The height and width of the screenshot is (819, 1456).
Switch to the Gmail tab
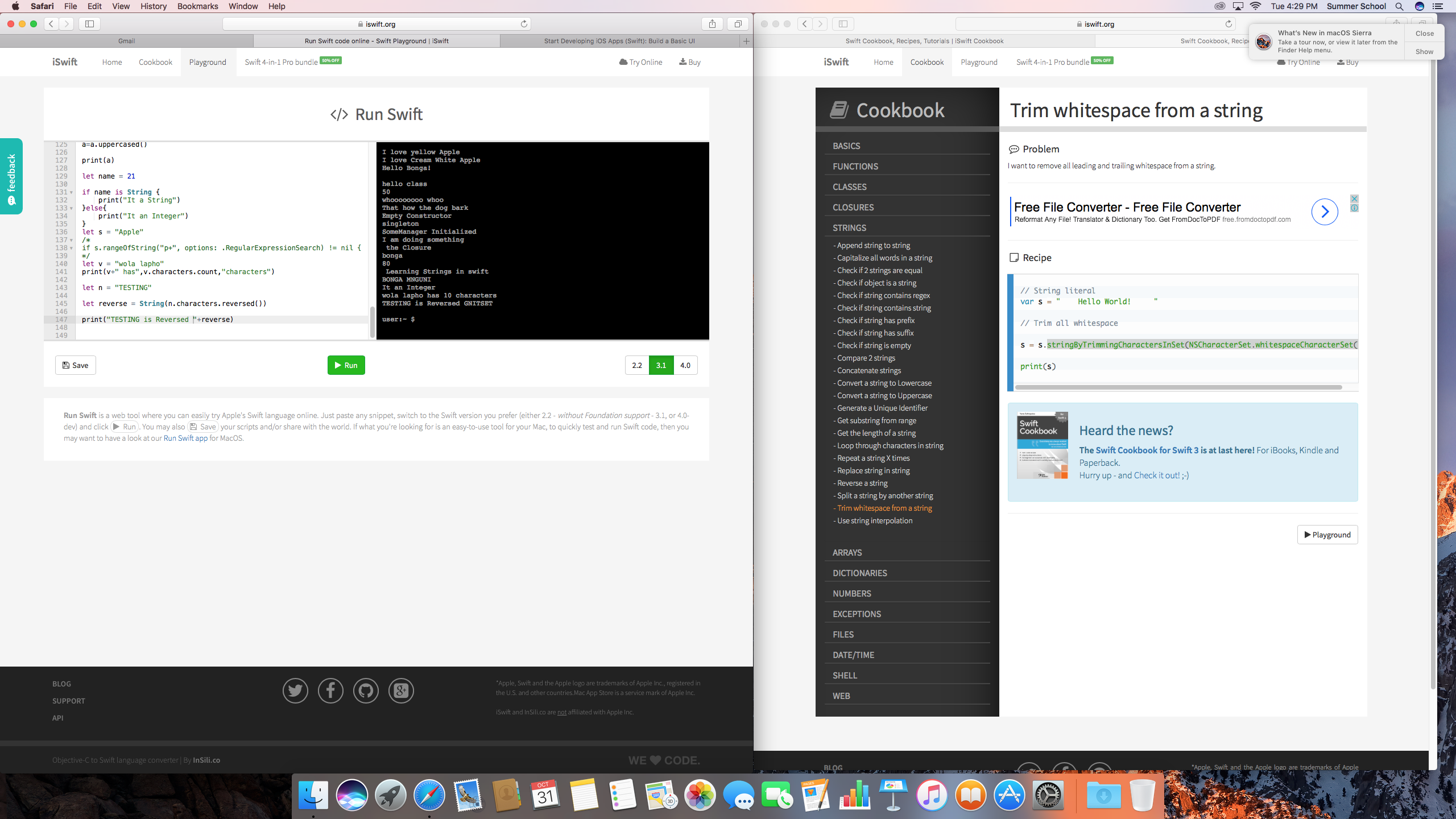click(x=126, y=41)
